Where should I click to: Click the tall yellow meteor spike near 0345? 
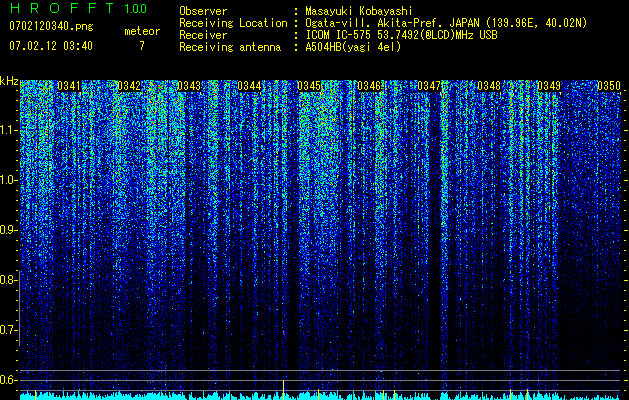[x=284, y=389]
